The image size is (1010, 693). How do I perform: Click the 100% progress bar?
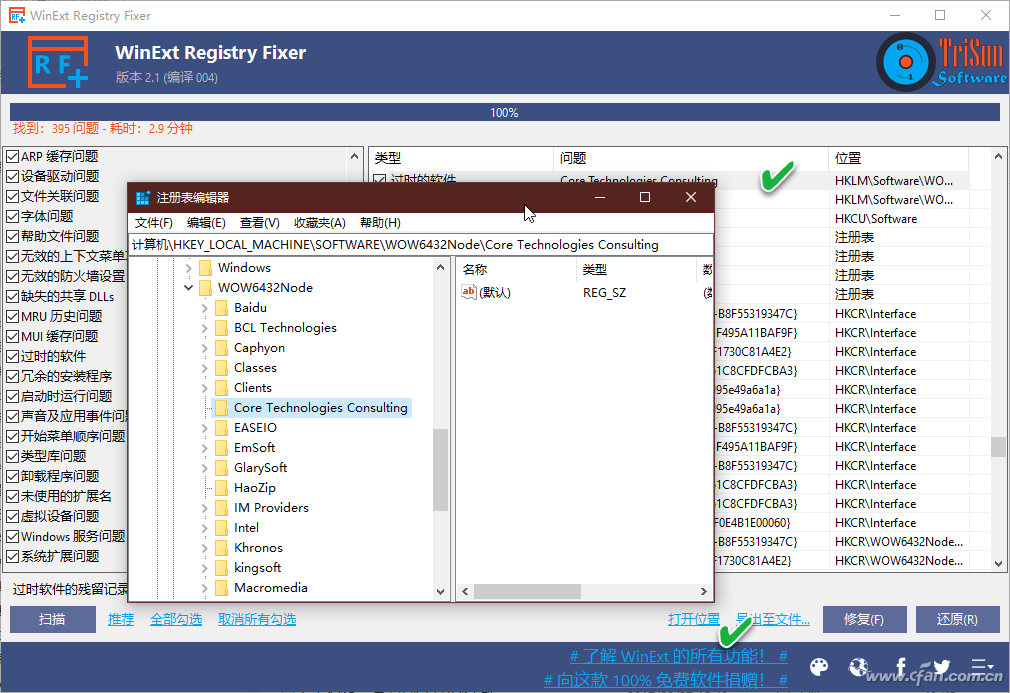click(x=504, y=112)
